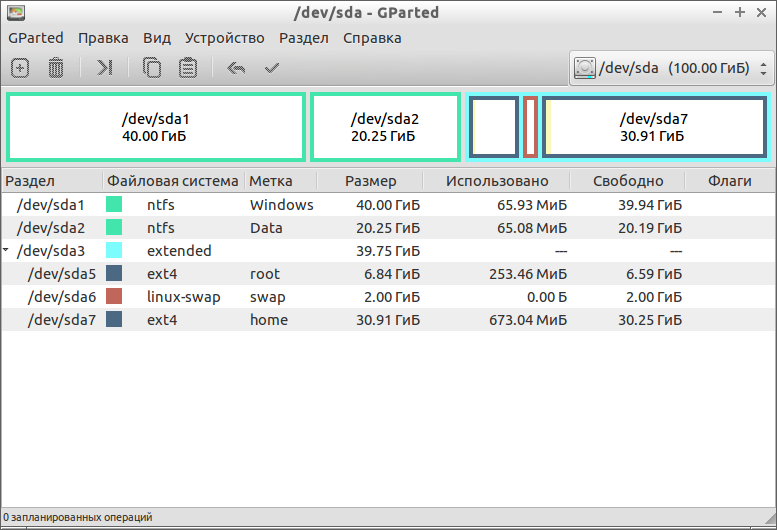
Task: Select the /dev/sda2 row in partition list
Action: (388, 228)
